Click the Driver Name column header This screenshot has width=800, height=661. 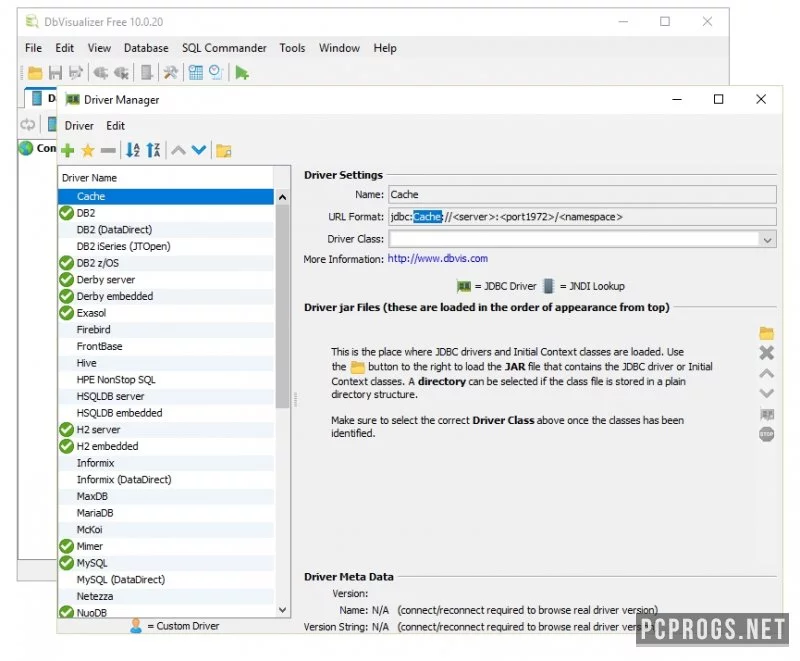point(166,178)
